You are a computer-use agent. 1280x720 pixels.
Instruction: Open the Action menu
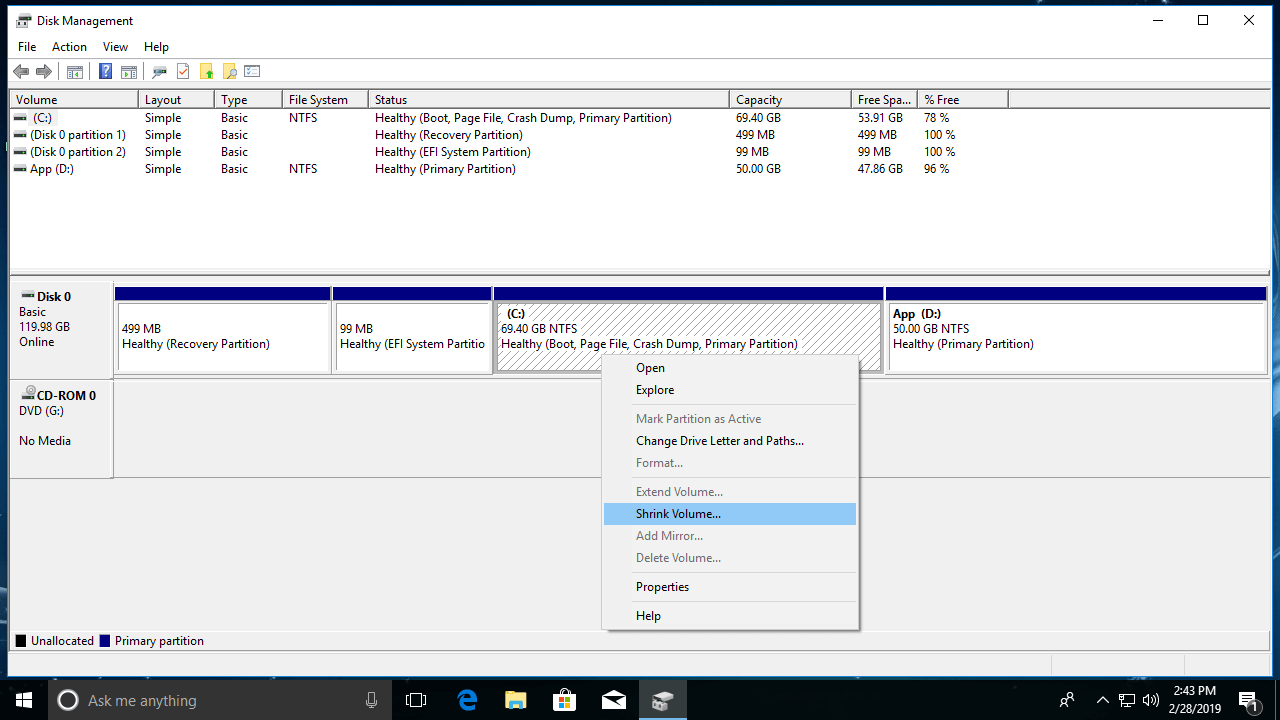(x=68, y=46)
